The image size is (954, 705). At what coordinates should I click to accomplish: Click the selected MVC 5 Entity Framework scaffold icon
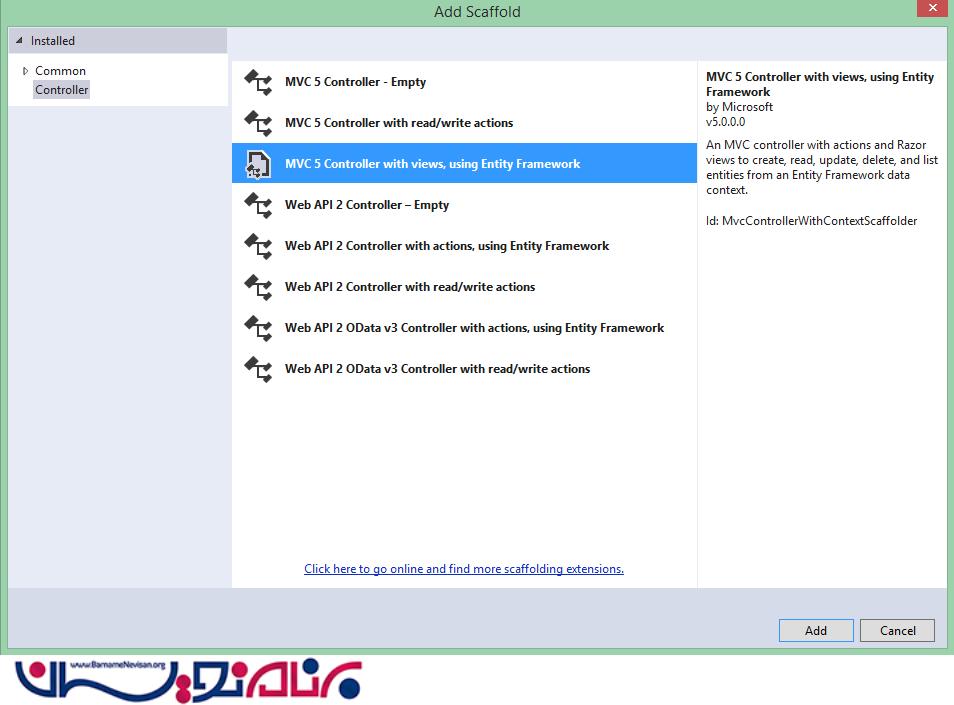click(x=258, y=164)
